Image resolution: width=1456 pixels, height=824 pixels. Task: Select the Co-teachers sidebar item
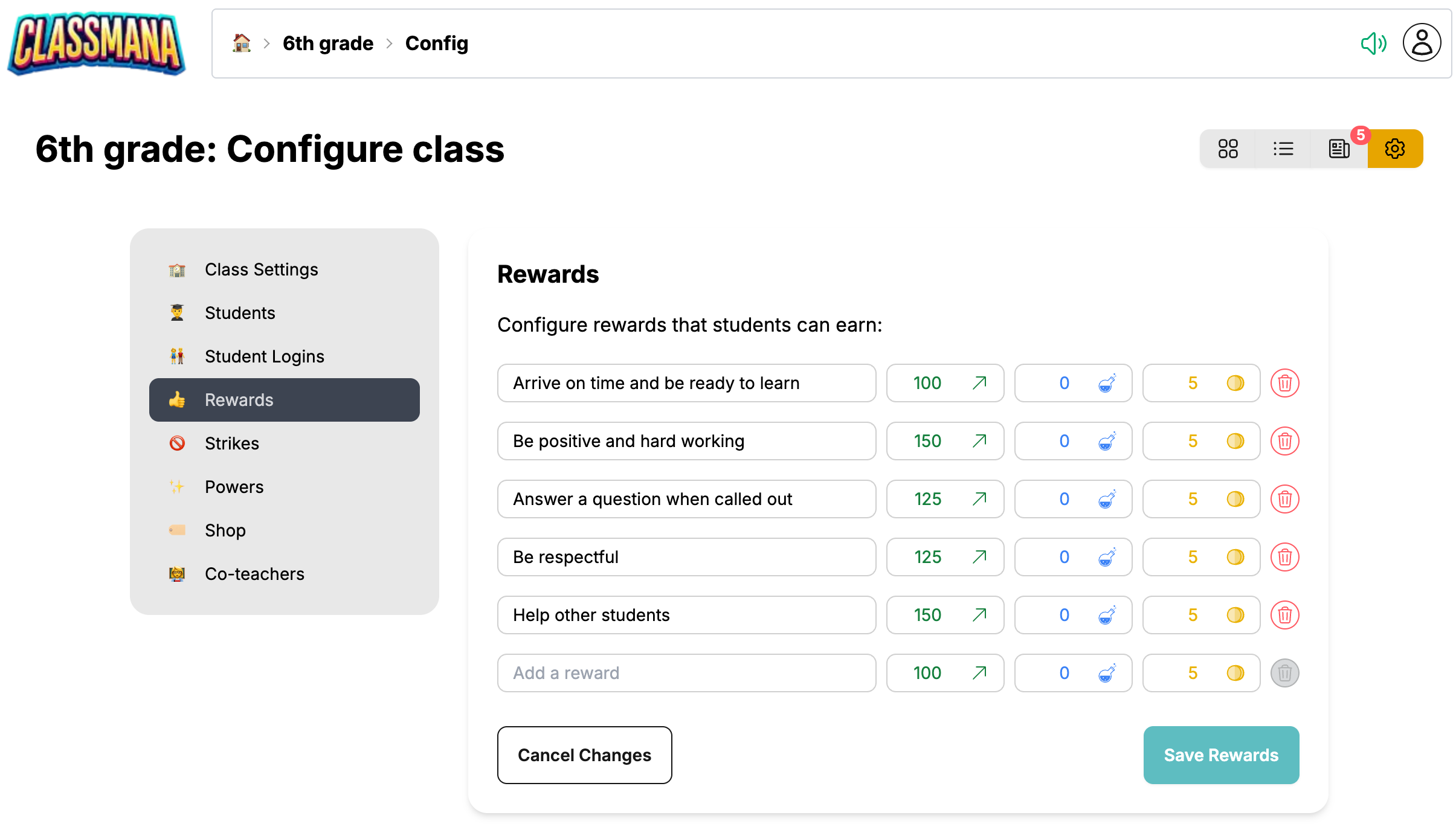(x=254, y=573)
